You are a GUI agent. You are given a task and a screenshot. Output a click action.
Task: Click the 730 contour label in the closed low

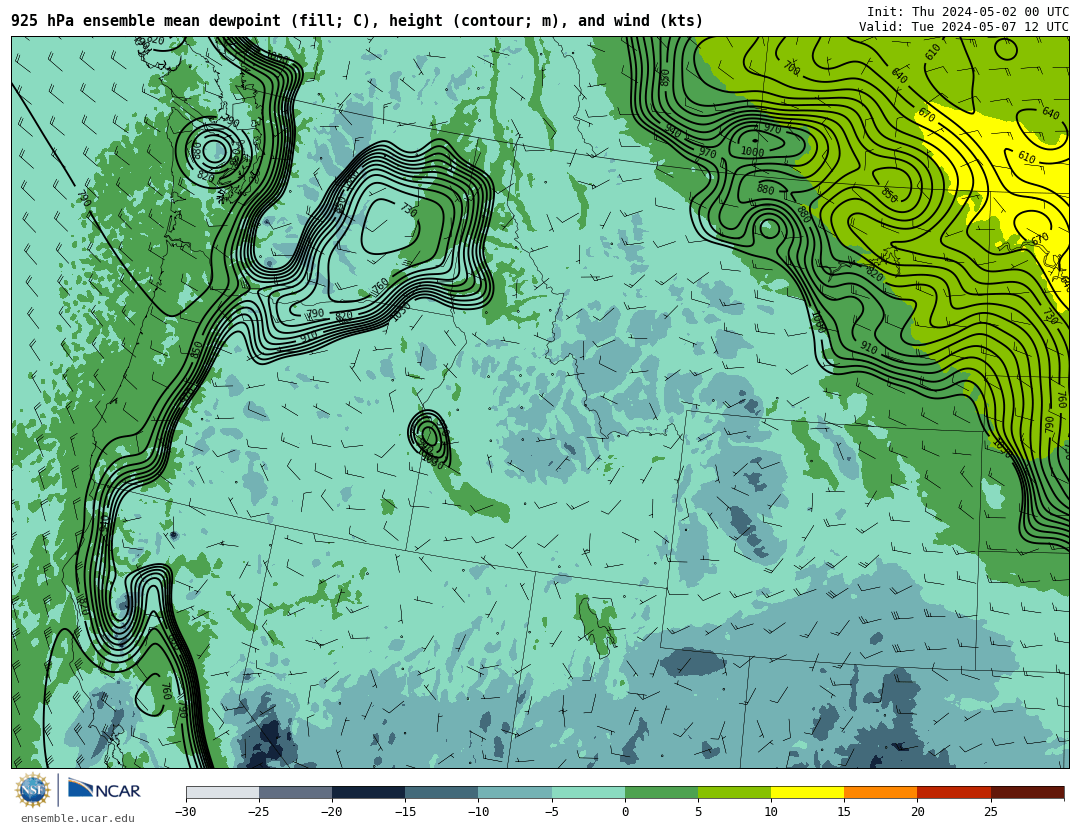pyautogui.click(x=408, y=210)
